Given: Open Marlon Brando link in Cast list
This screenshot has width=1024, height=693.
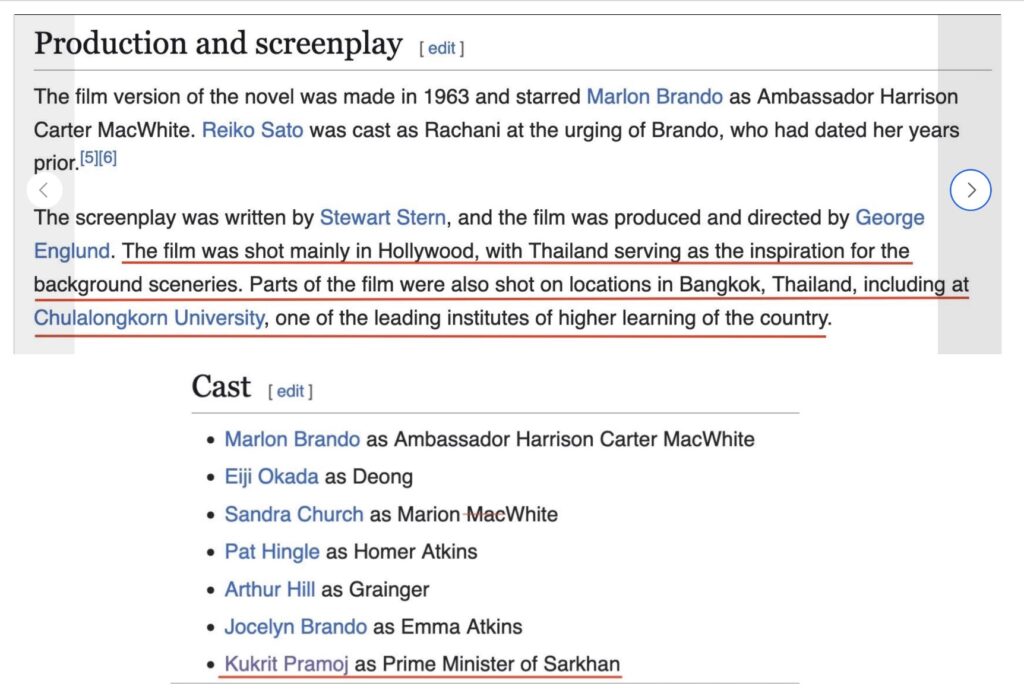Looking at the screenshot, I should coord(292,439).
